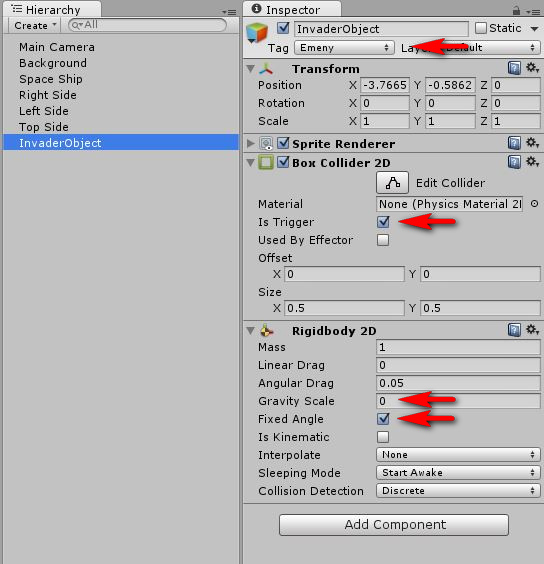The image size is (544, 564).
Task: Open Rigidbody 2D gear settings menu
Action: pyautogui.click(x=532, y=329)
